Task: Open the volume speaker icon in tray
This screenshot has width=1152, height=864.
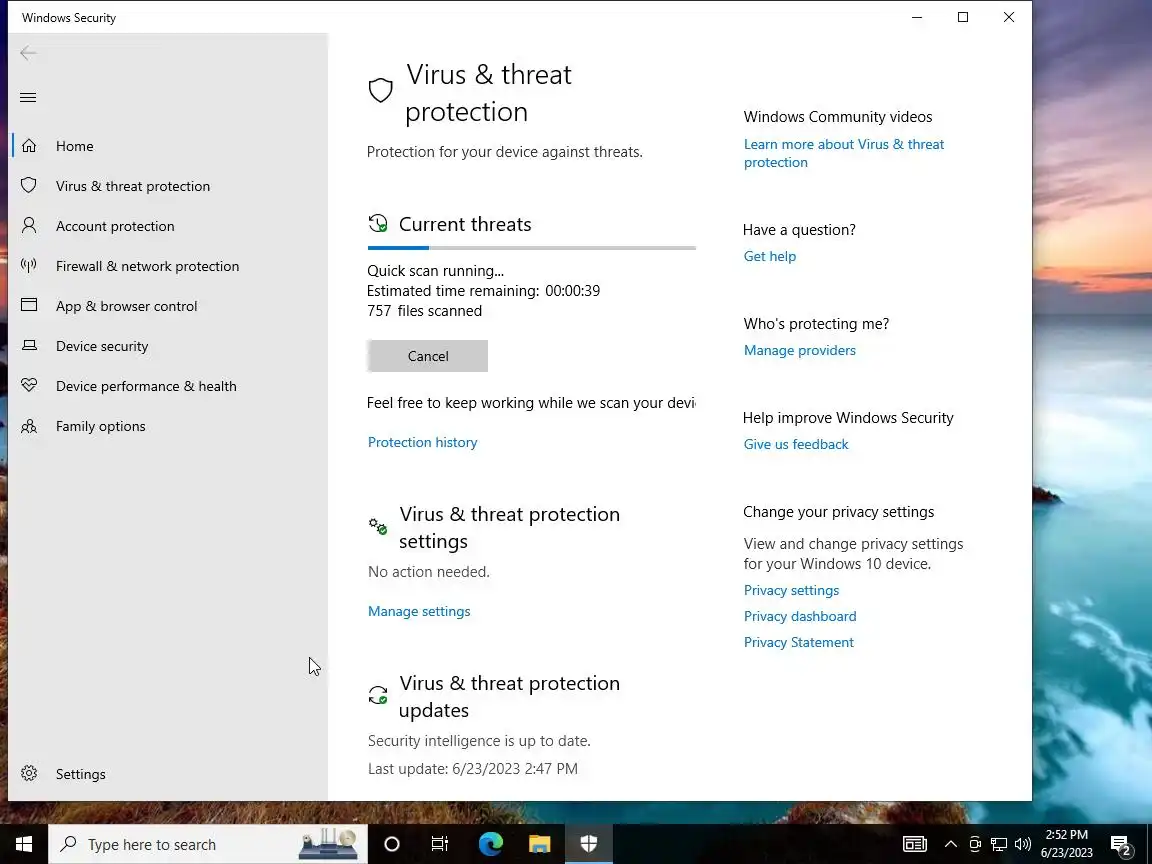Action: tap(1022, 844)
